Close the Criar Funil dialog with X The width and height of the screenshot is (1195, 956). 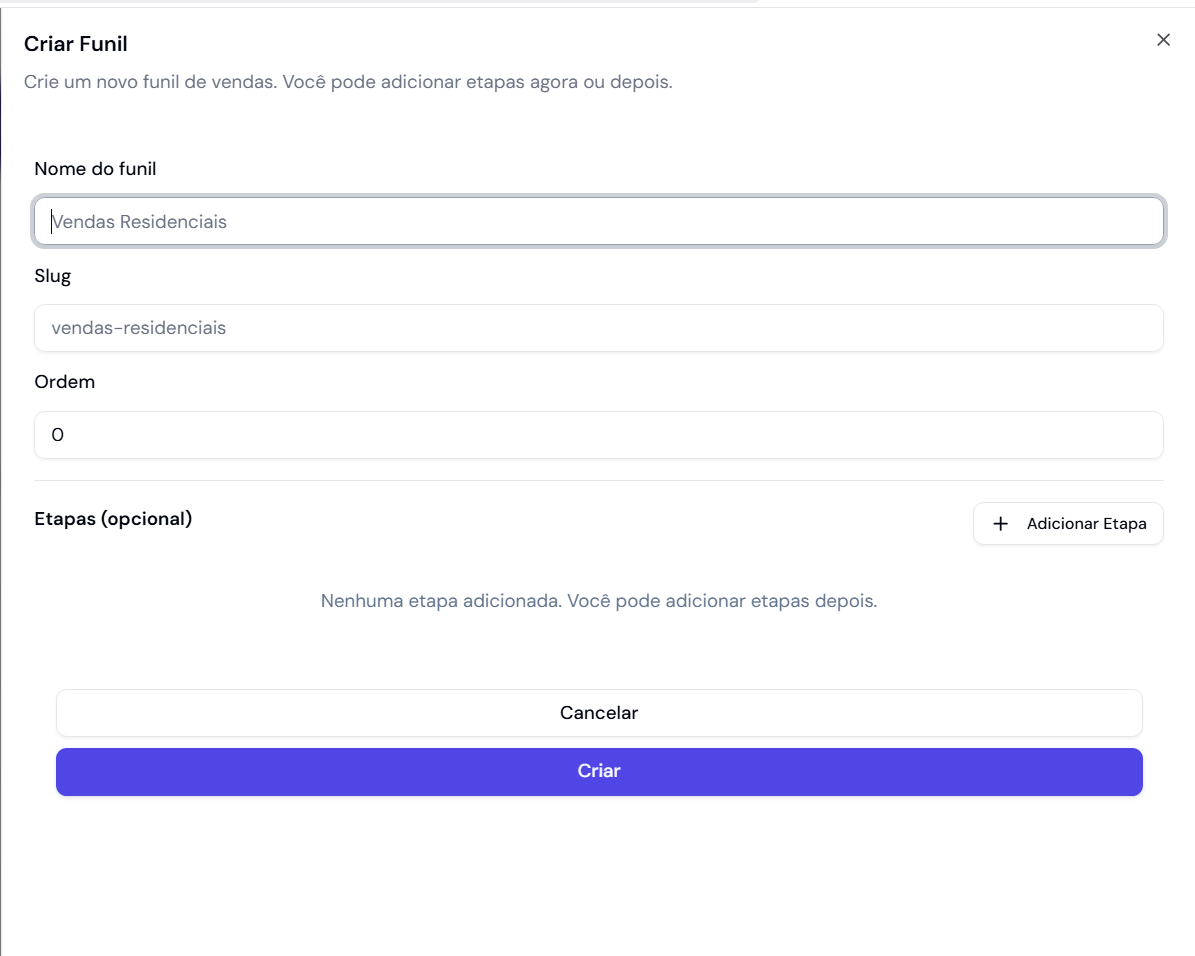coord(1163,40)
